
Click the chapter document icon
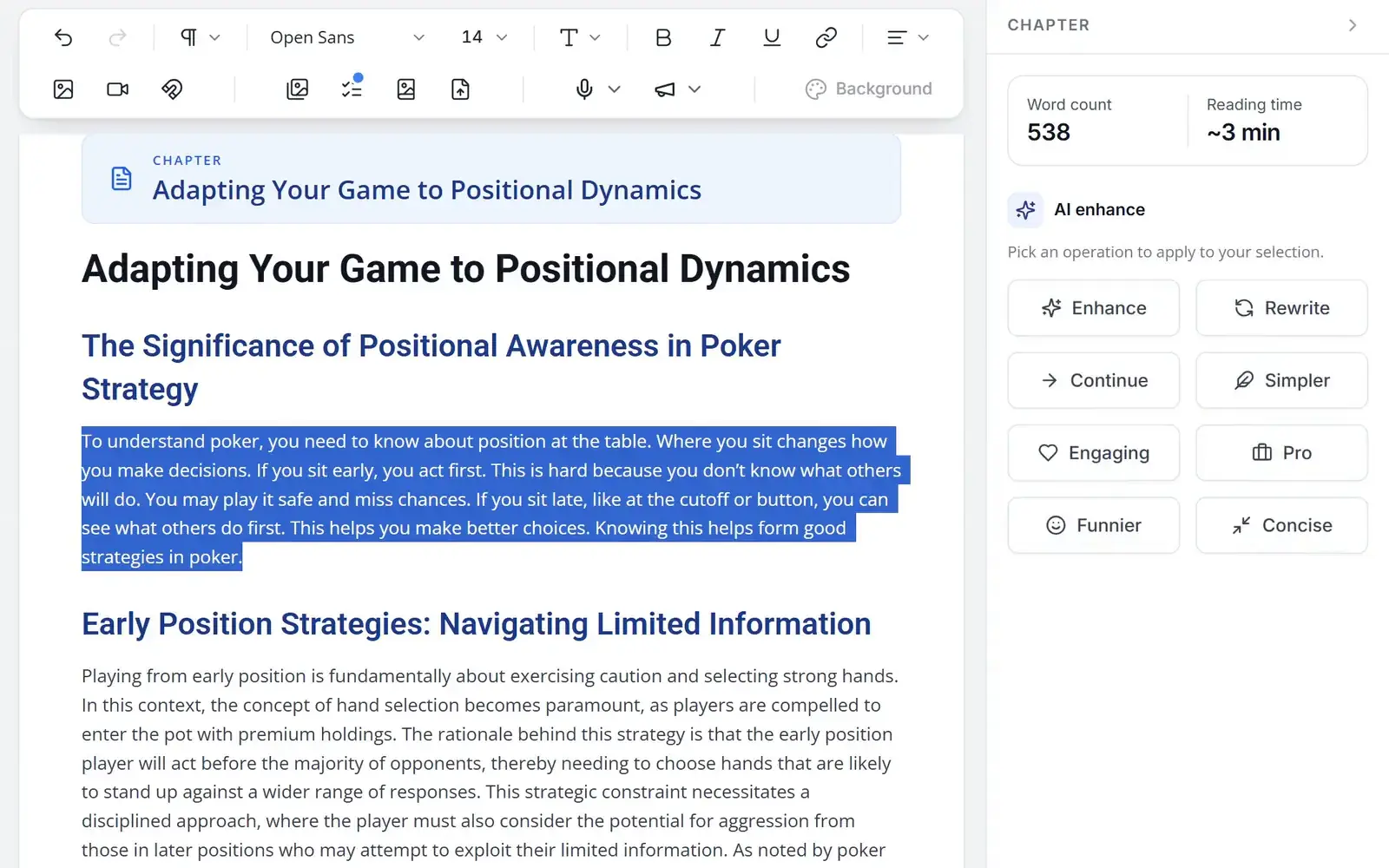pos(122,179)
